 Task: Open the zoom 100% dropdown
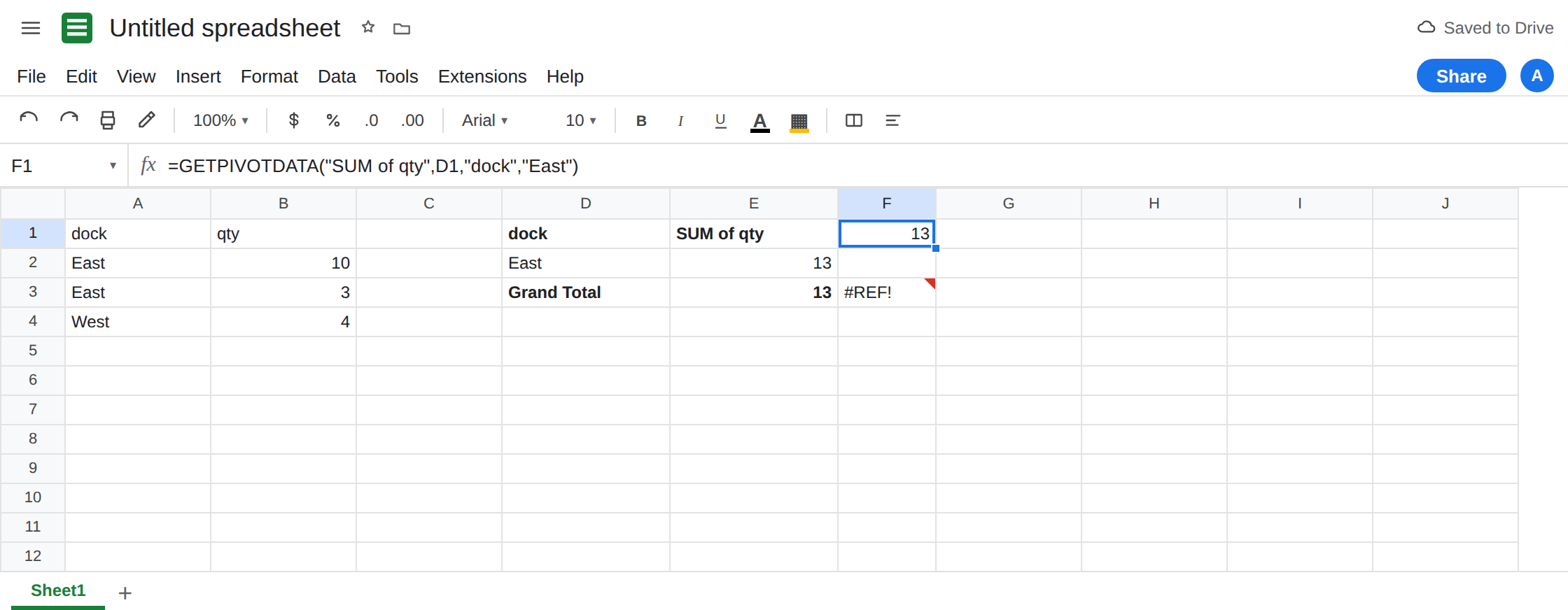[x=221, y=120]
